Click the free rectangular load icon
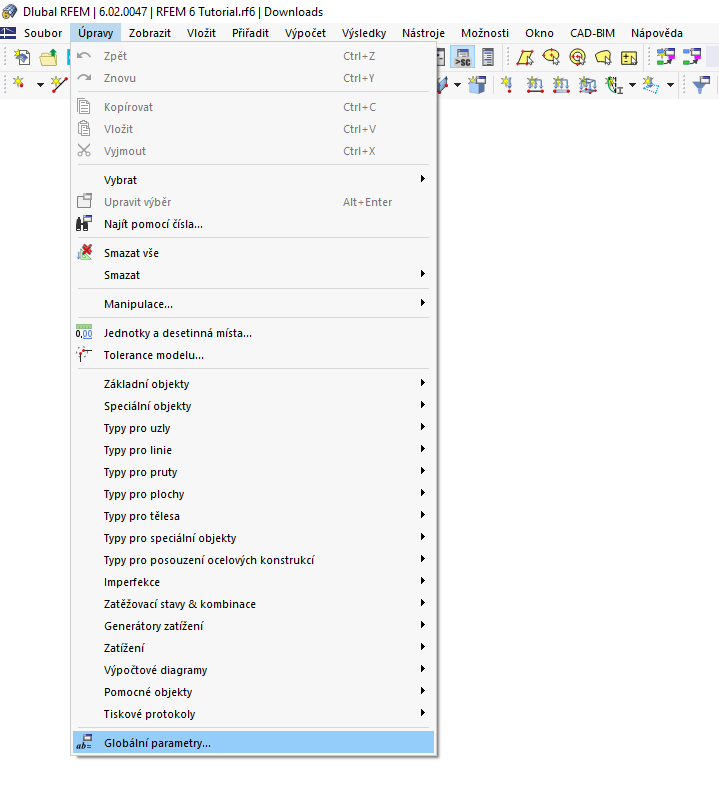719x797 pixels. [651, 84]
